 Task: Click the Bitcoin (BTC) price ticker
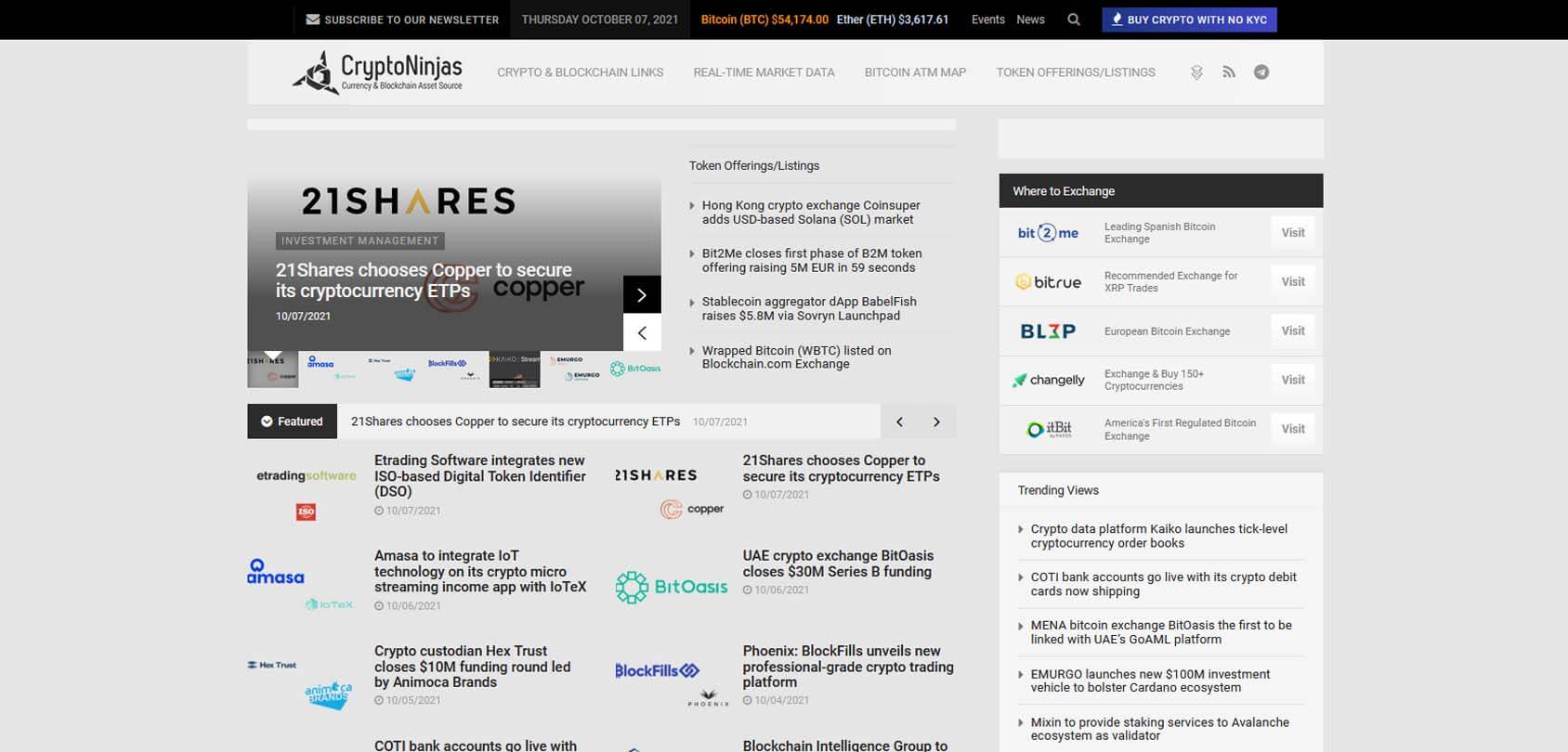pos(764,19)
